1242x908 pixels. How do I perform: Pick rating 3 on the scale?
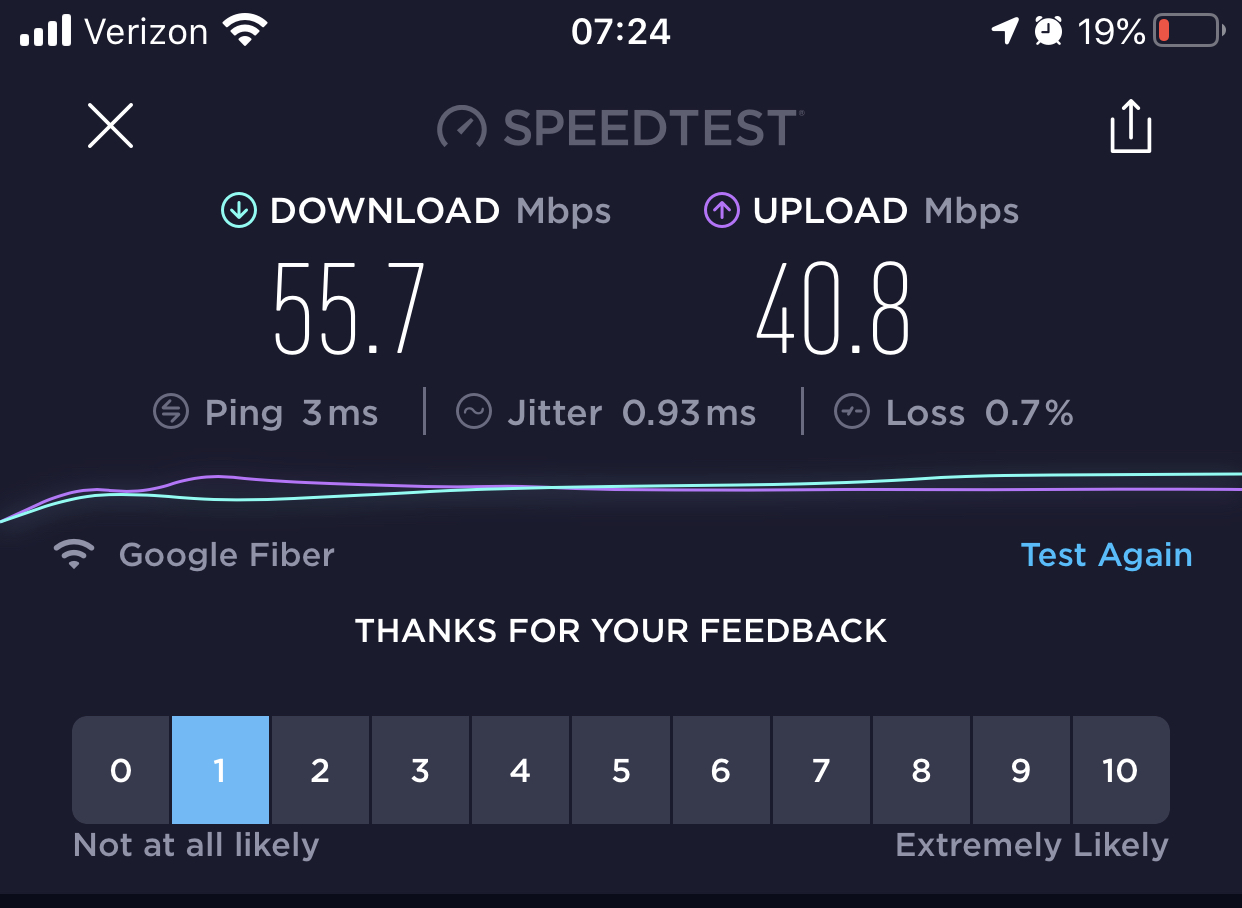pos(420,770)
